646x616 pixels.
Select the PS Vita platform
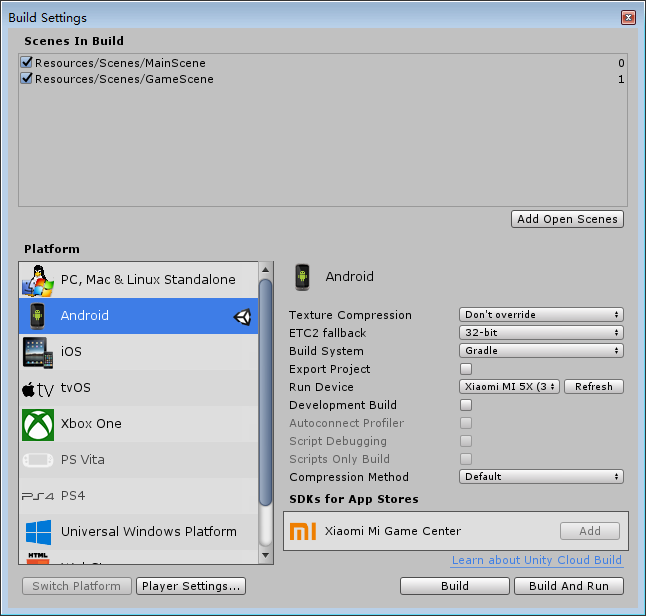pyautogui.click(x=139, y=460)
